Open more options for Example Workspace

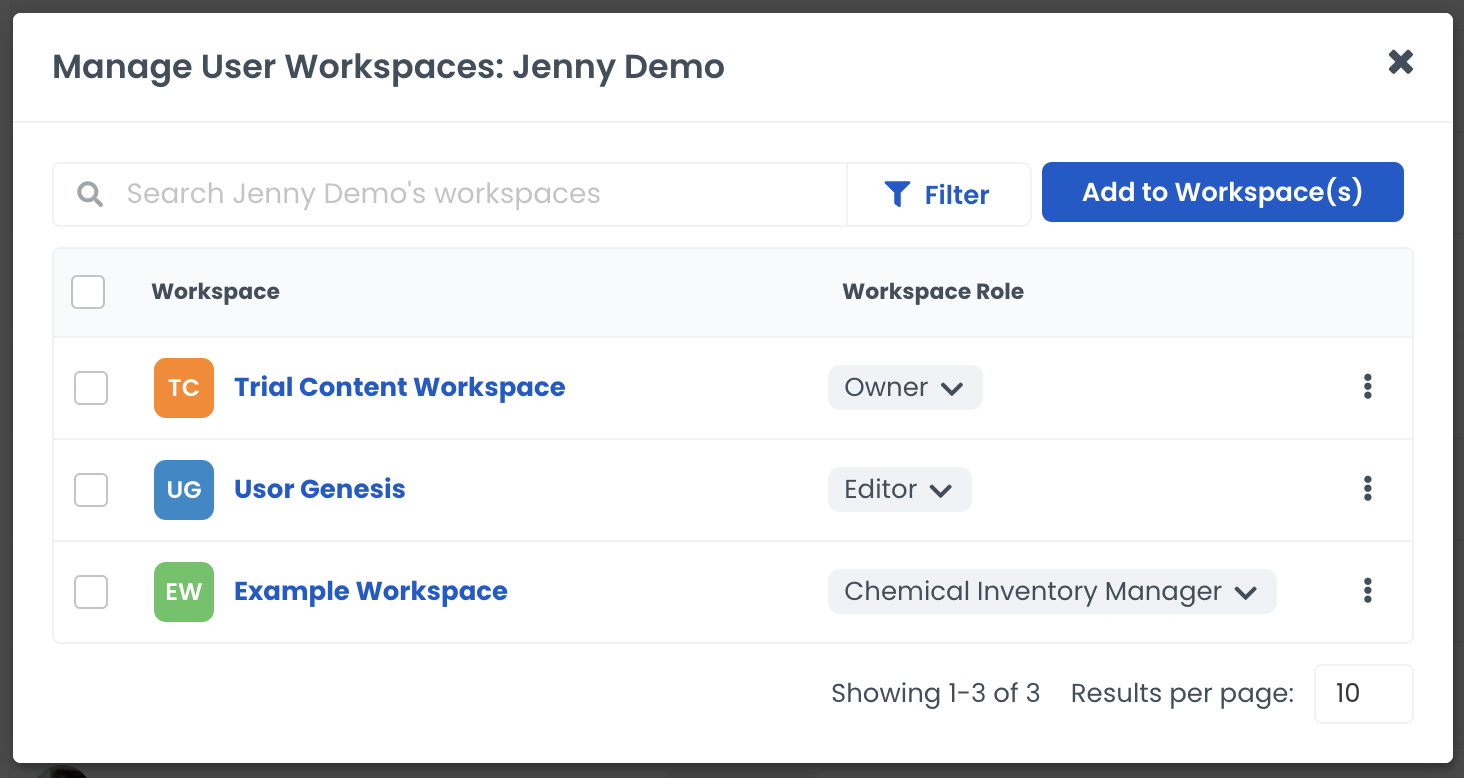(x=1367, y=592)
